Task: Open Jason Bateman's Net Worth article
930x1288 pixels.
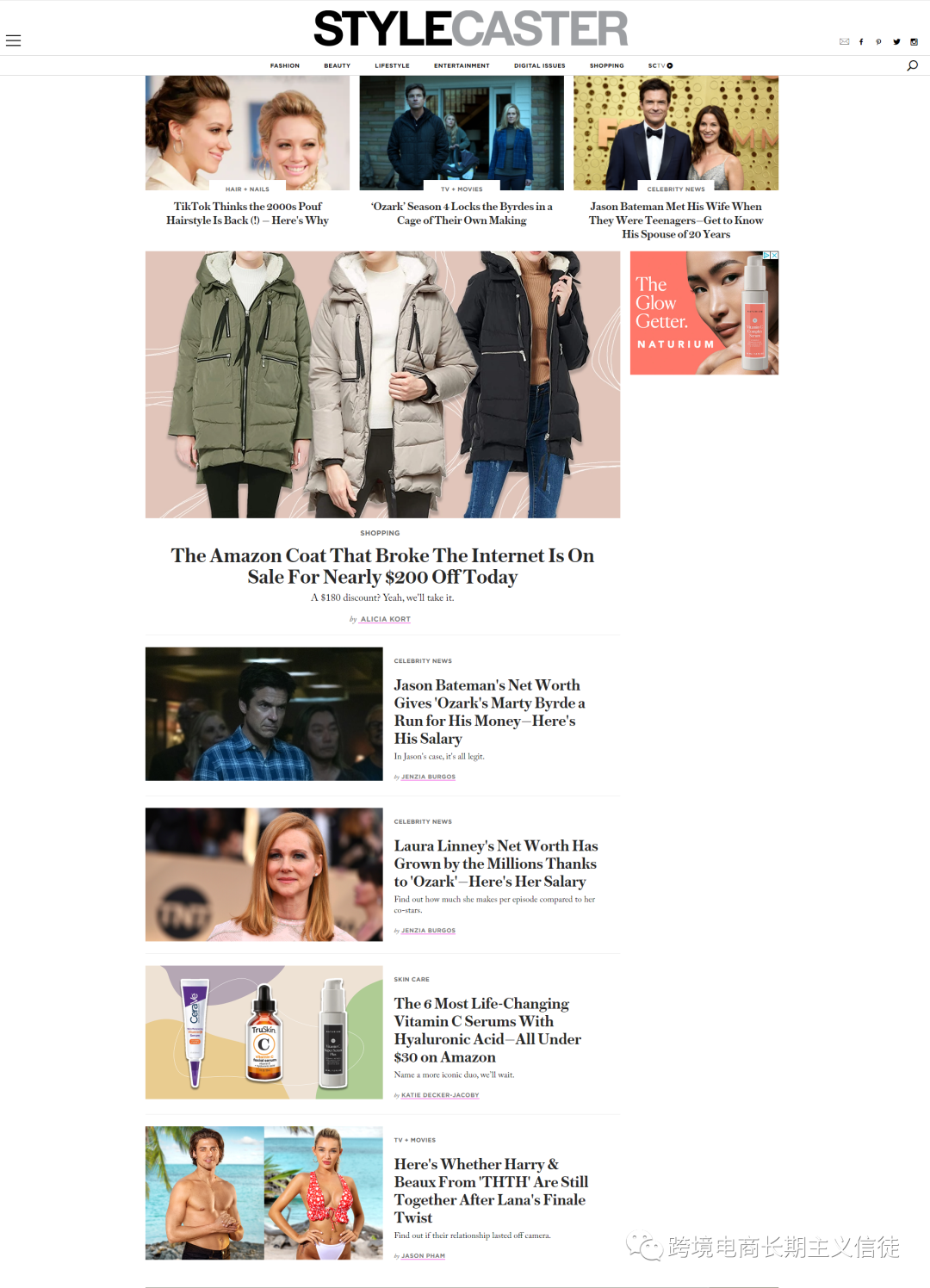Action: tap(489, 711)
